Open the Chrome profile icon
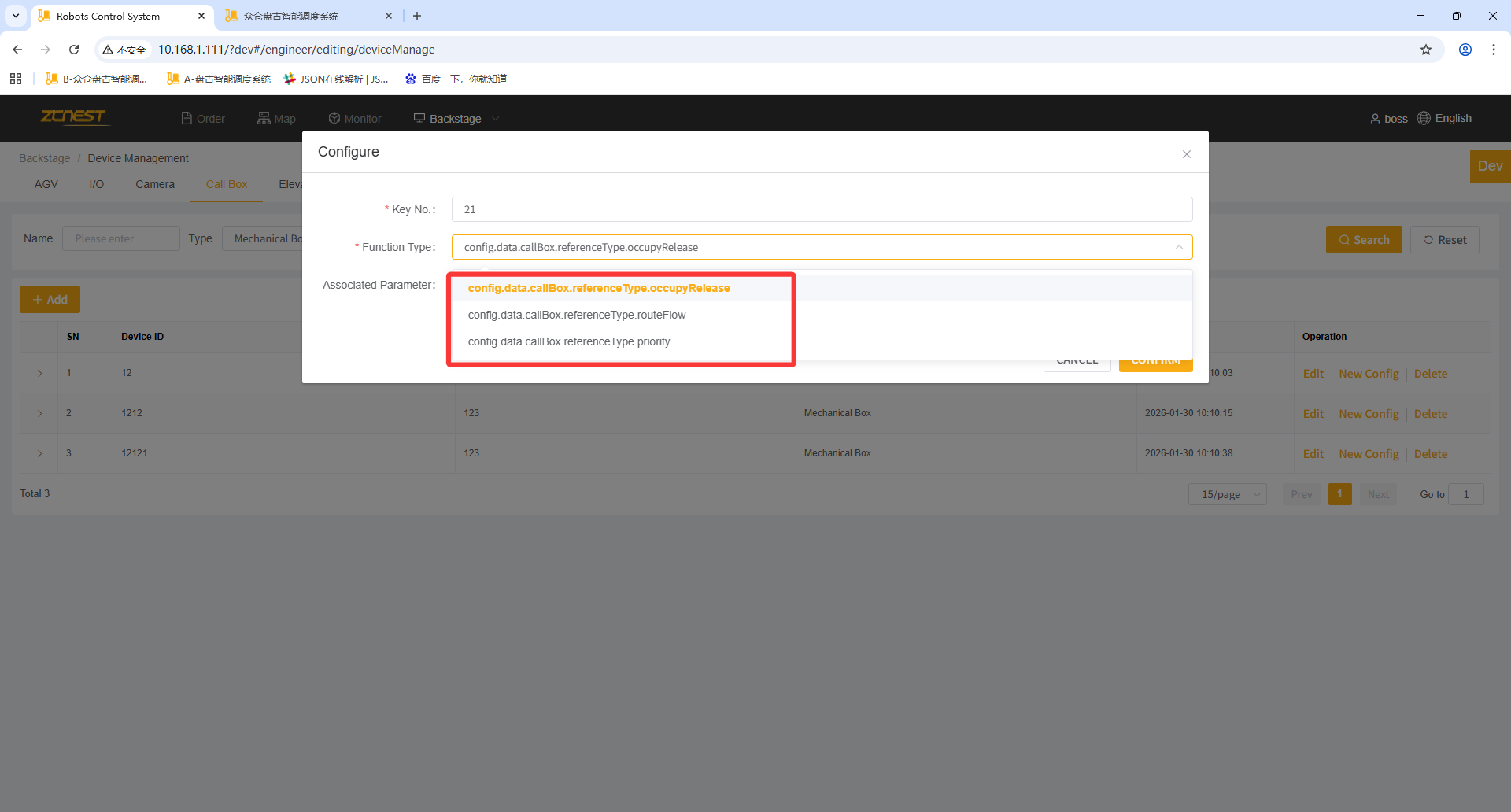 1465,50
